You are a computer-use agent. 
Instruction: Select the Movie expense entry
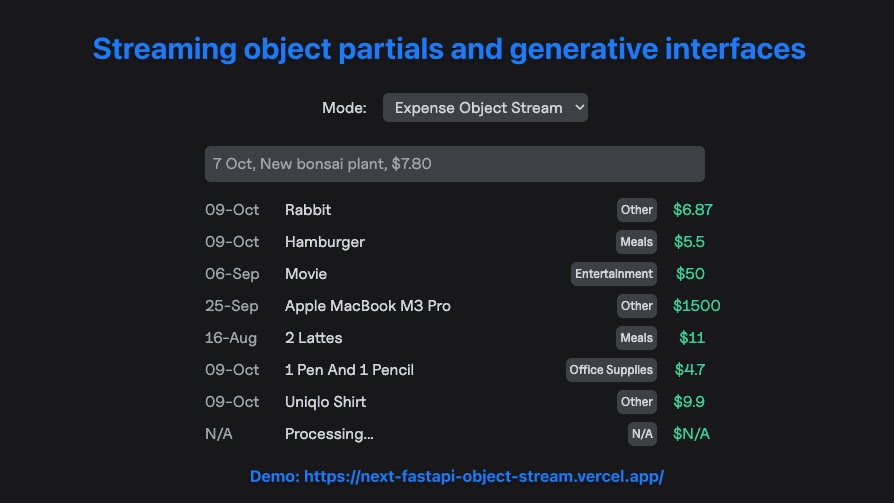pyautogui.click(x=306, y=274)
